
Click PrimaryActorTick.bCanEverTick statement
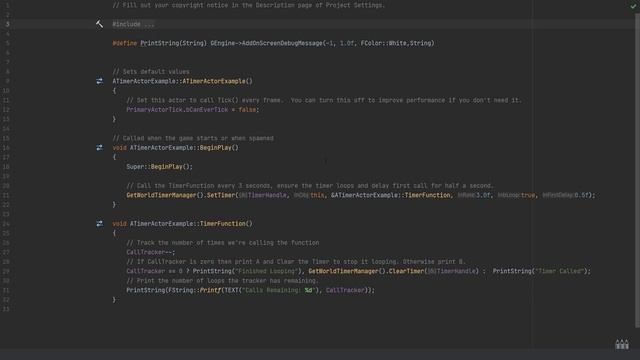pos(193,110)
